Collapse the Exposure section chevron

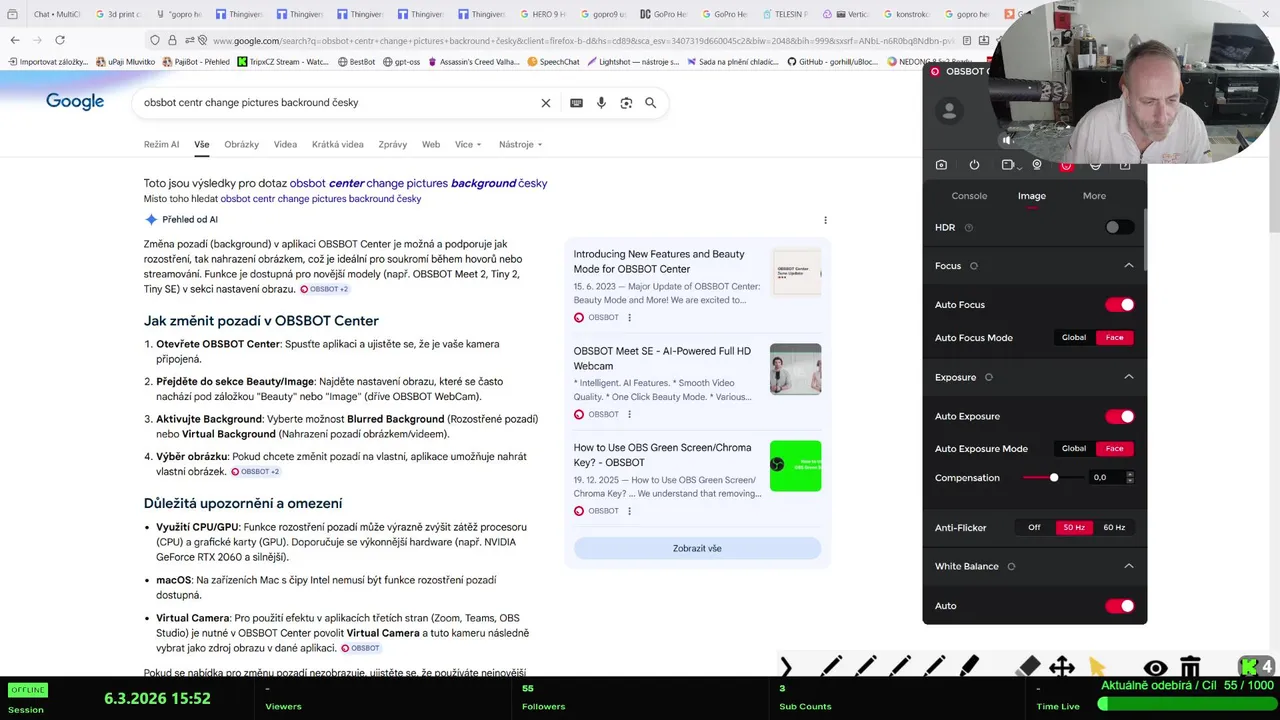pyautogui.click(x=1129, y=377)
